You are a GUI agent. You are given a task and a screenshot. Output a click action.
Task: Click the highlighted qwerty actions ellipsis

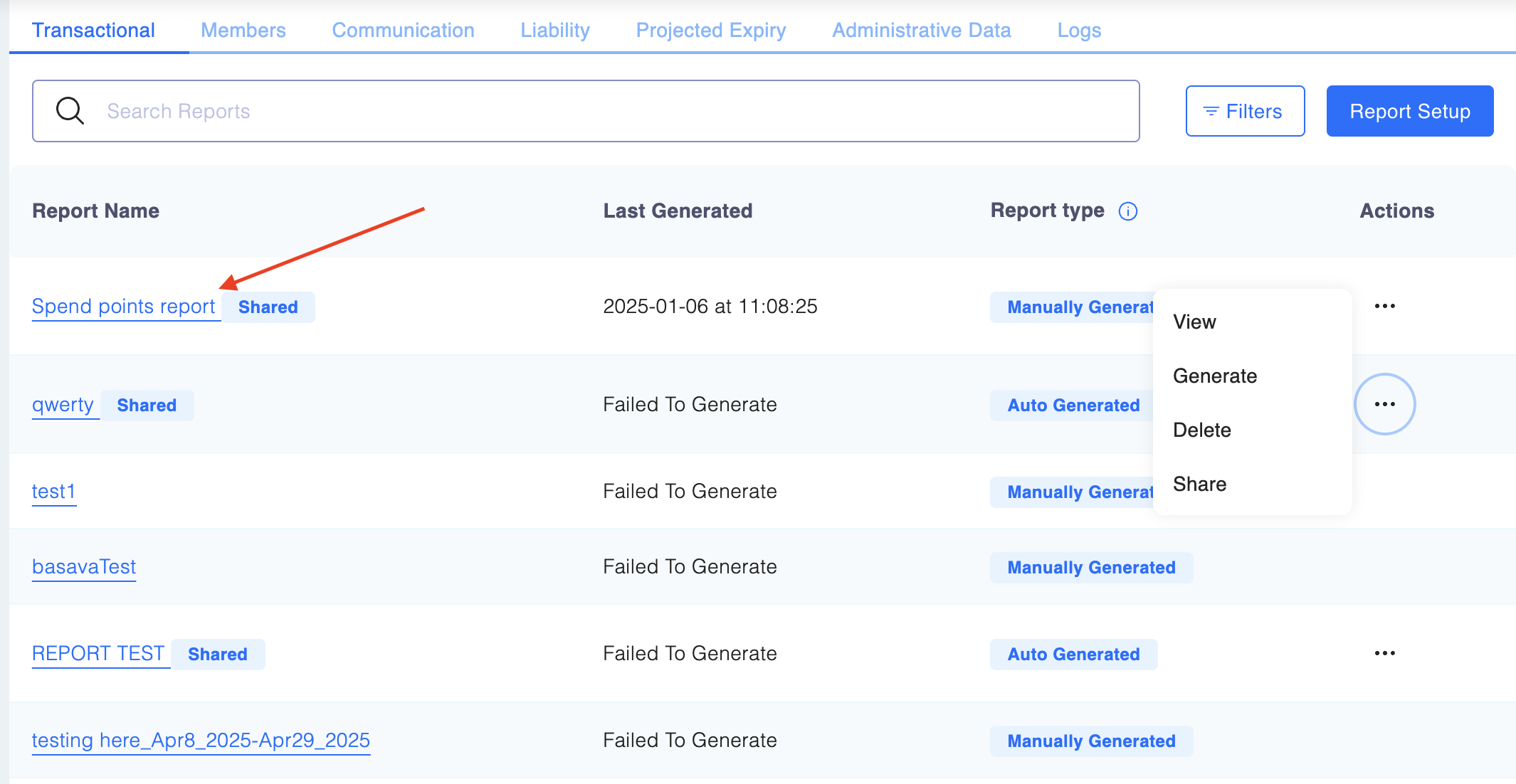point(1384,404)
